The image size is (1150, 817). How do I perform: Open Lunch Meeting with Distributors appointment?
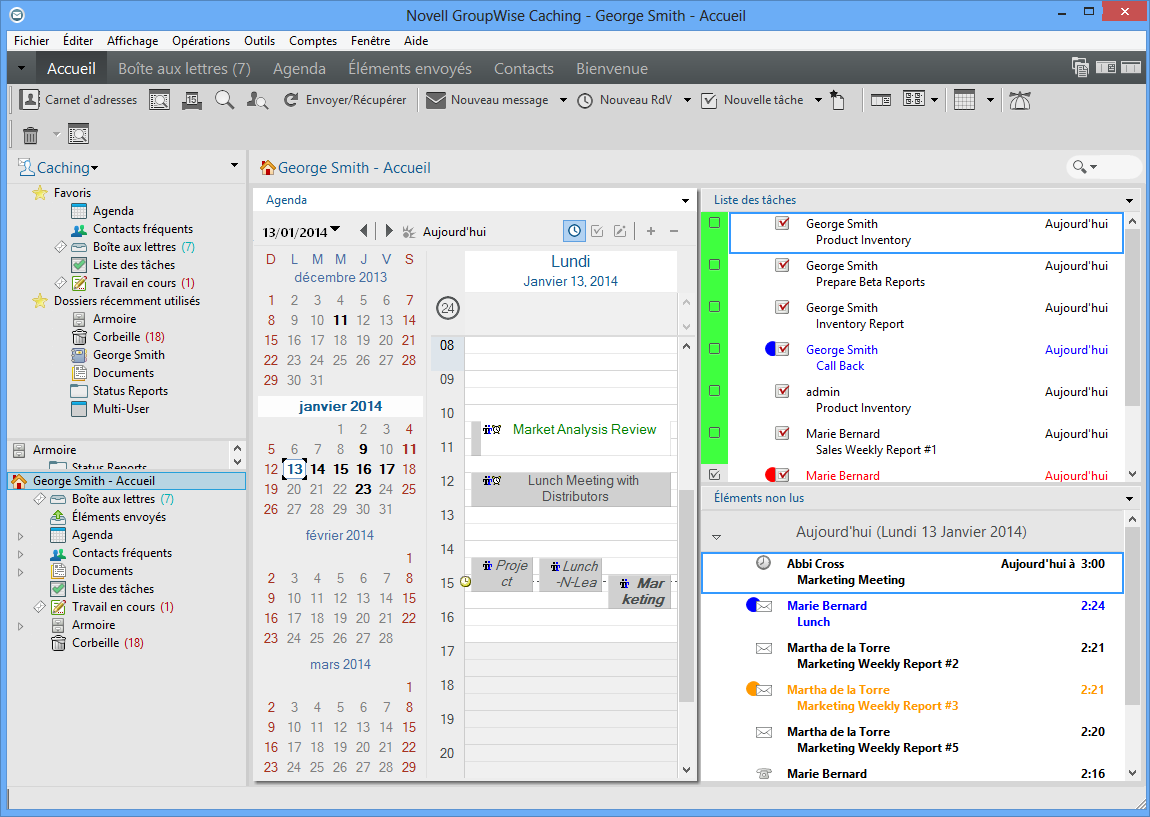[x=570, y=488]
